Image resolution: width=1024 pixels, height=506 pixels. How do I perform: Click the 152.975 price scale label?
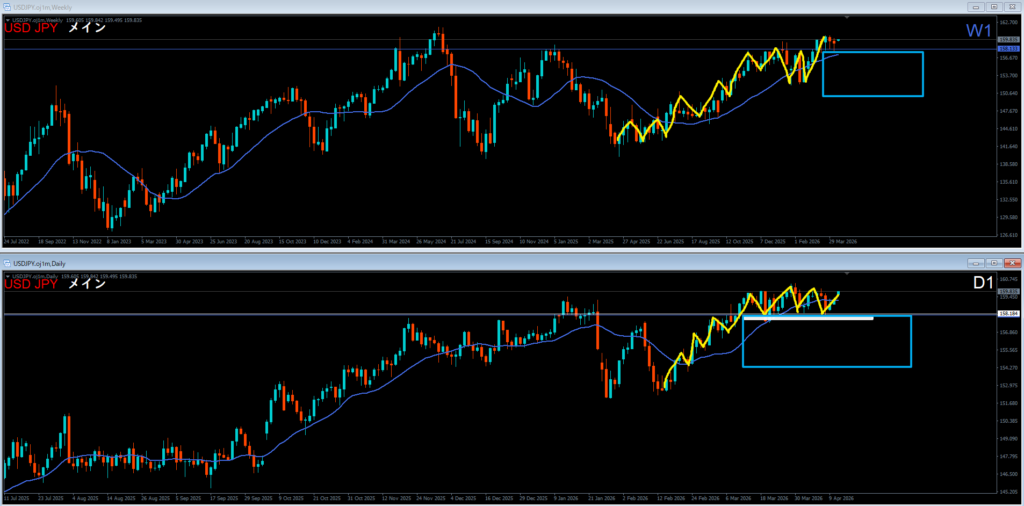[x=1008, y=385]
